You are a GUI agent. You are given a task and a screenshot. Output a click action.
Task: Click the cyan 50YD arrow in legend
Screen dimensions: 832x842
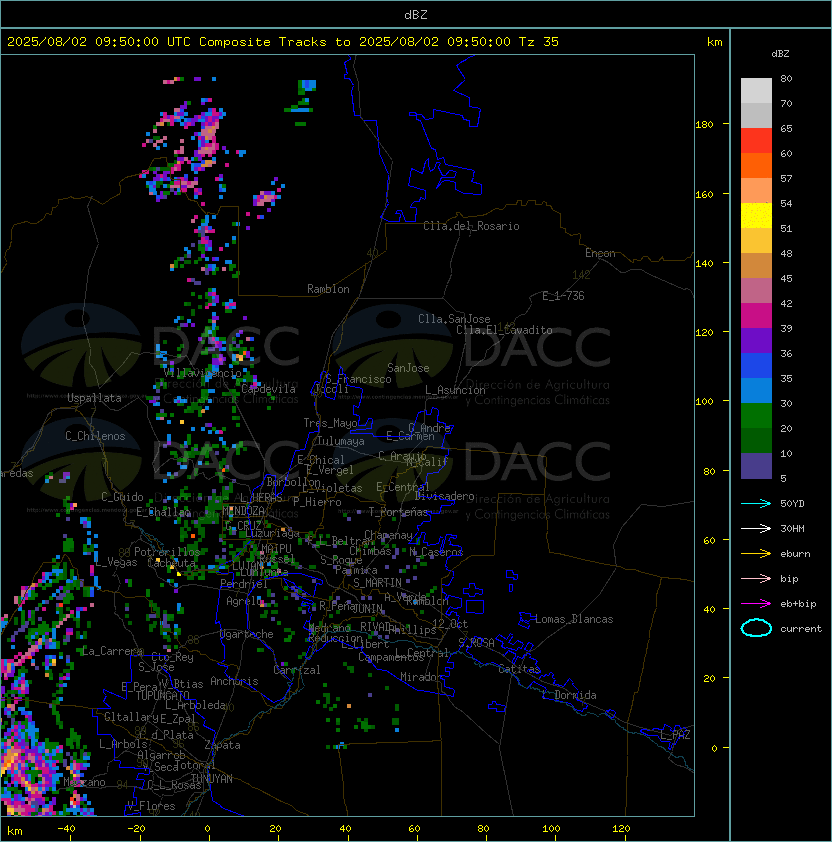756,504
